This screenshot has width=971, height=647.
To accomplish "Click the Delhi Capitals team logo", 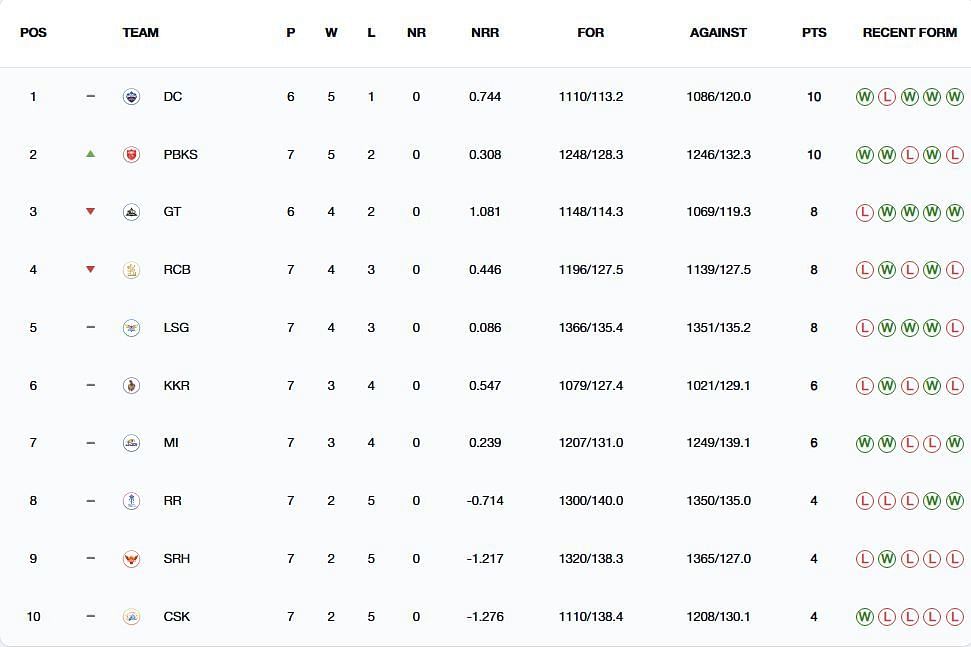I will tap(131, 97).
